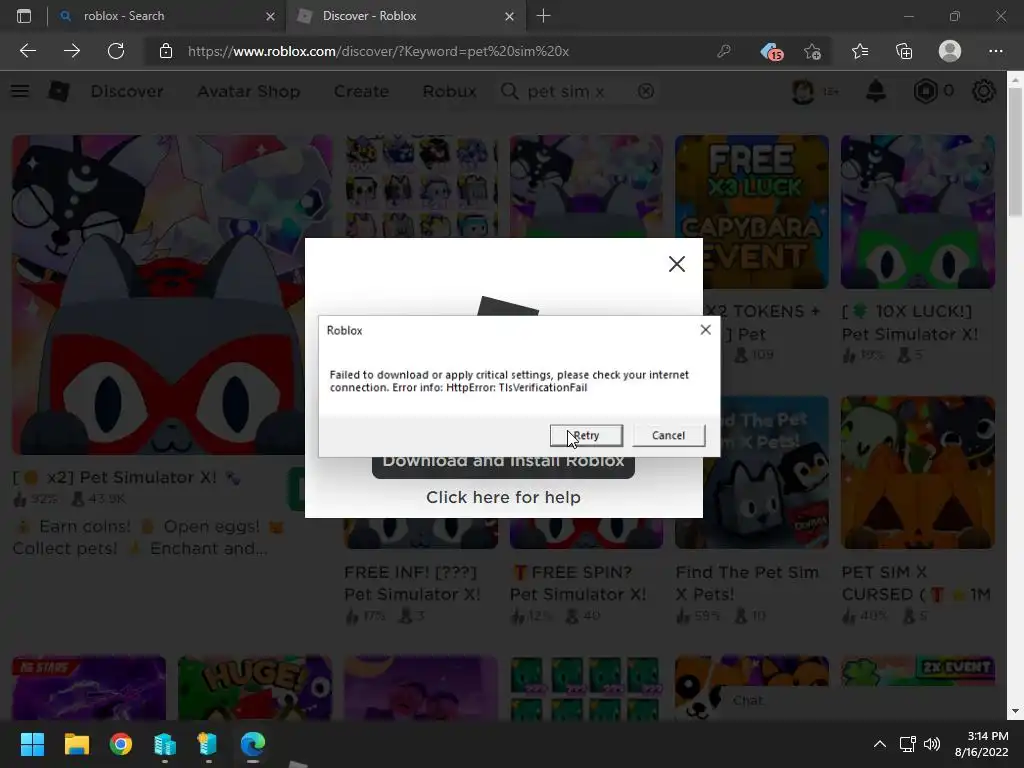
Task: Close the Discover - Roblox tab
Action: coord(509,16)
